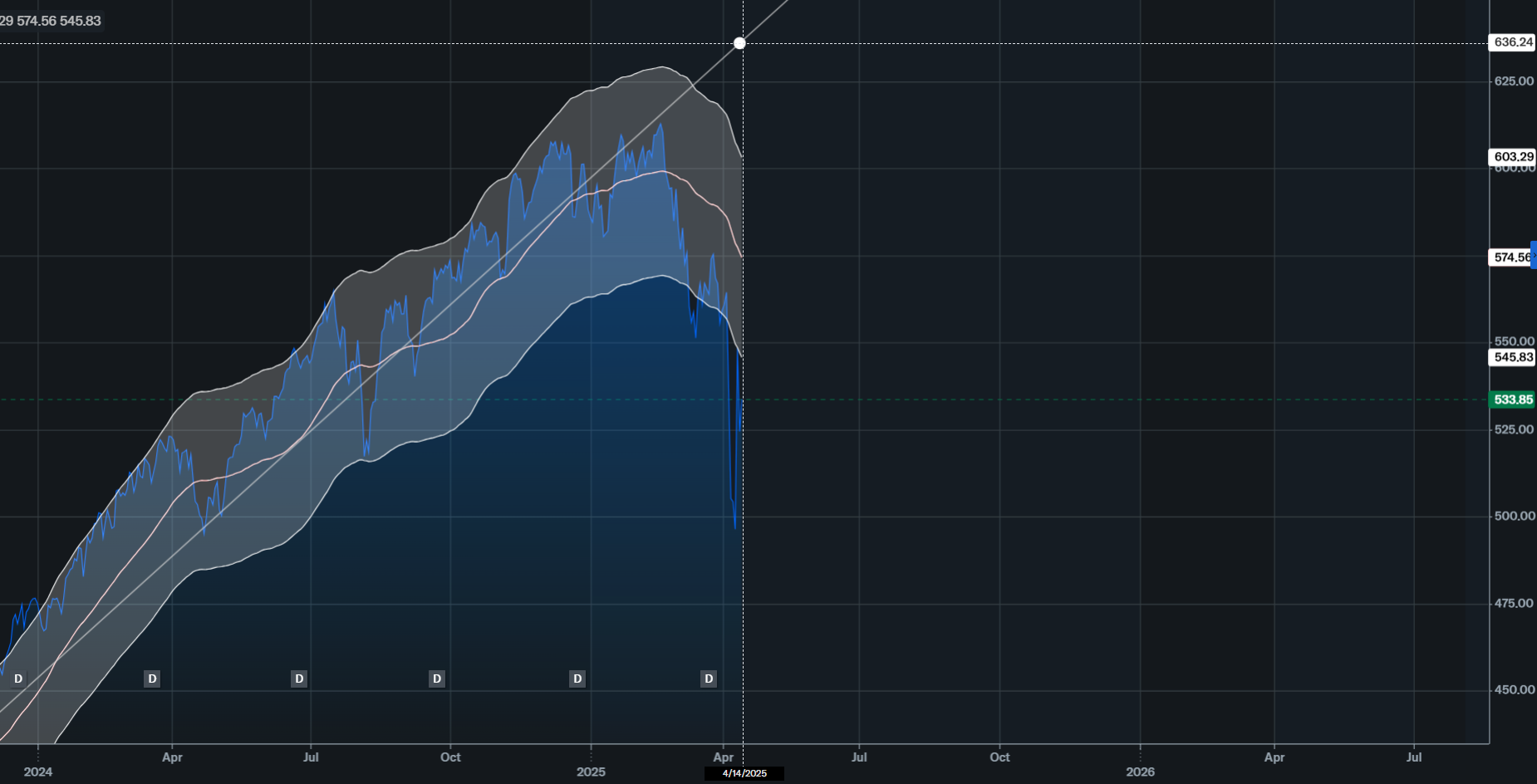Grab the white trendline endpoint handle
Screen dimensions: 1537x784
(739, 43)
